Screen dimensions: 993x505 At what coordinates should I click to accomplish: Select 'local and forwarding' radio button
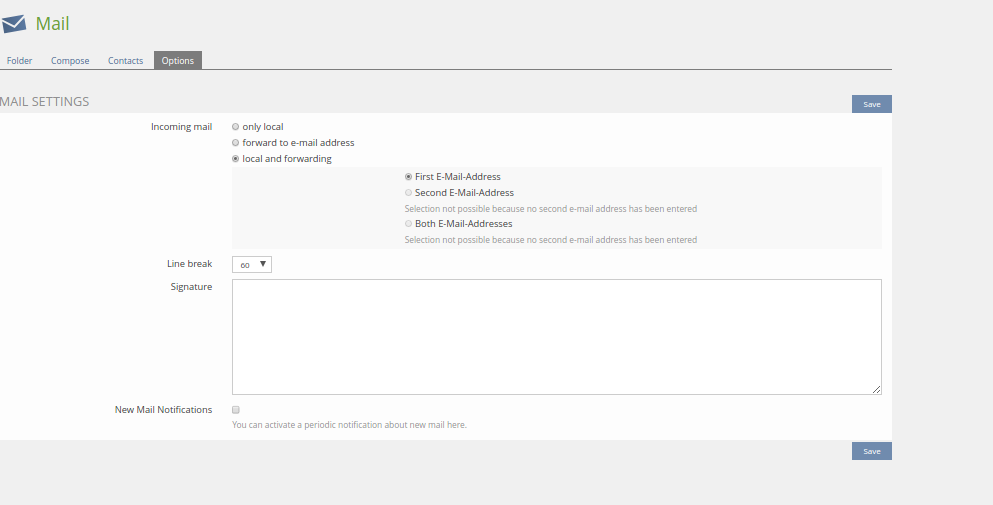(236, 159)
